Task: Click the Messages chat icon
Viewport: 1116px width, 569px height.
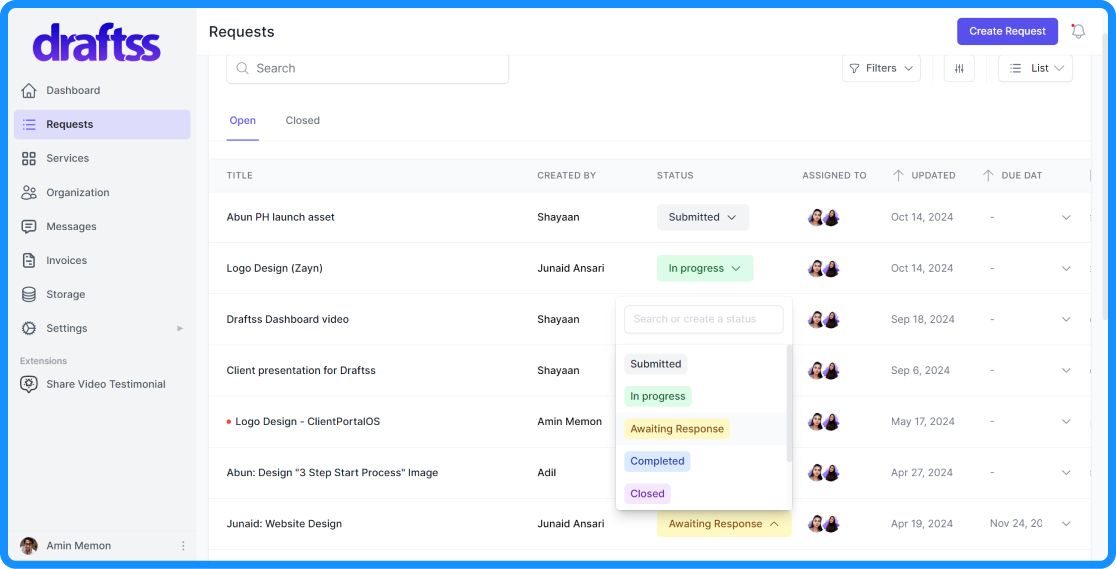Action: (x=29, y=227)
